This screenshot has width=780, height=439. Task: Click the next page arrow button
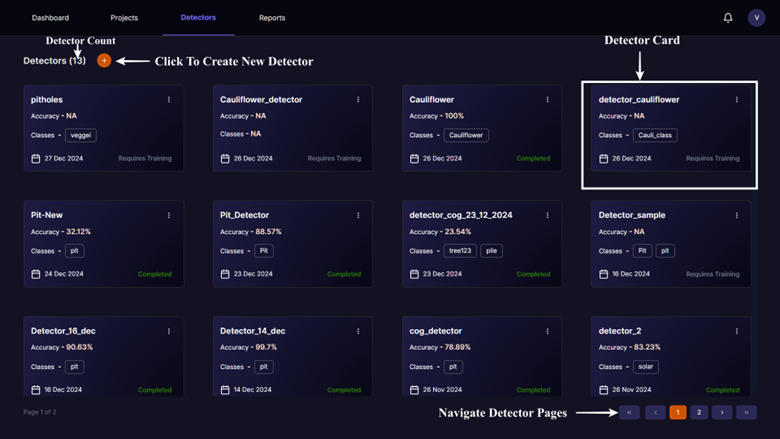(x=722, y=412)
